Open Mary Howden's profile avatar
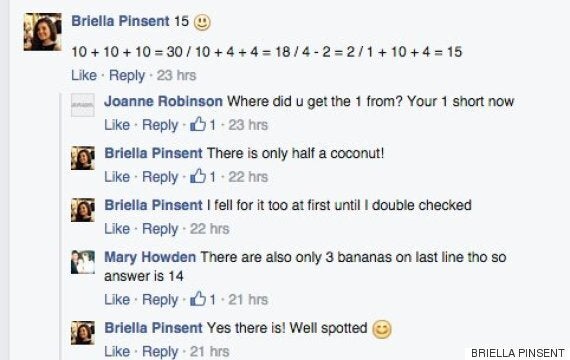 click(x=83, y=262)
